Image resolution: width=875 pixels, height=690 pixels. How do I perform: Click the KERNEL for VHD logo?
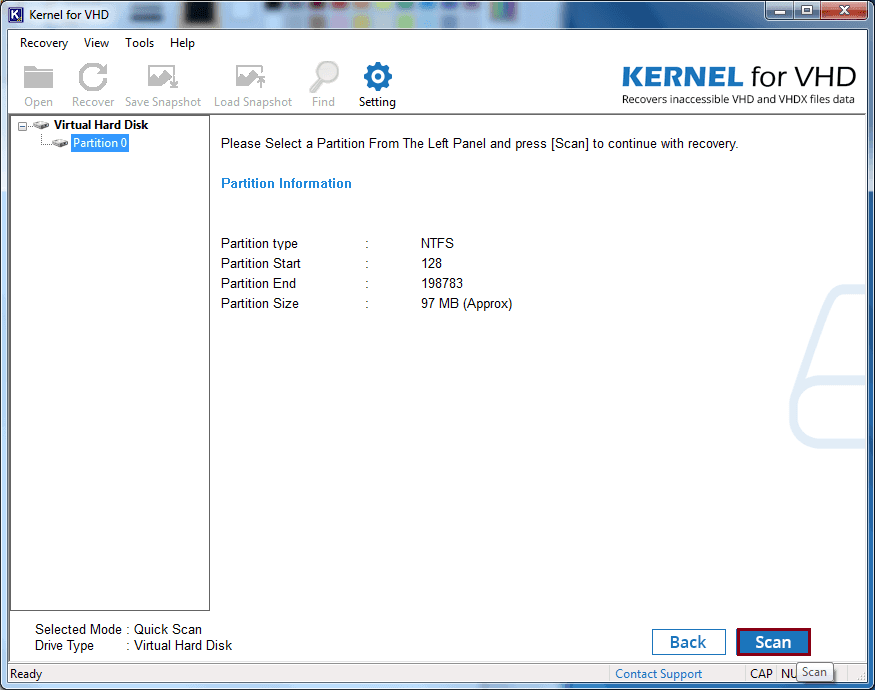click(738, 84)
